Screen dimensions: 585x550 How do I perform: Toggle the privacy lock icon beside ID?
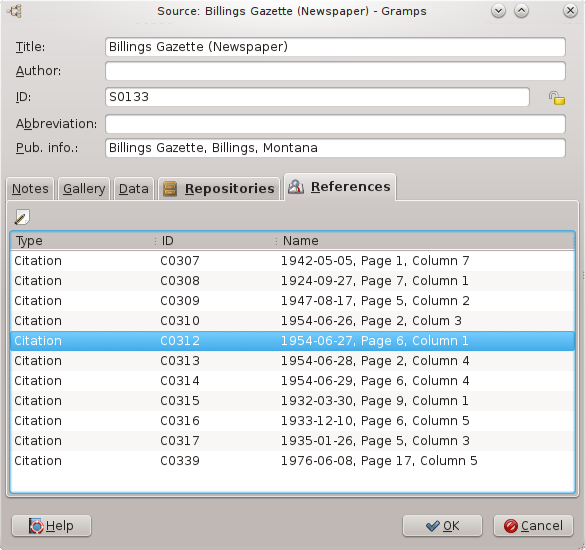[556, 98]
